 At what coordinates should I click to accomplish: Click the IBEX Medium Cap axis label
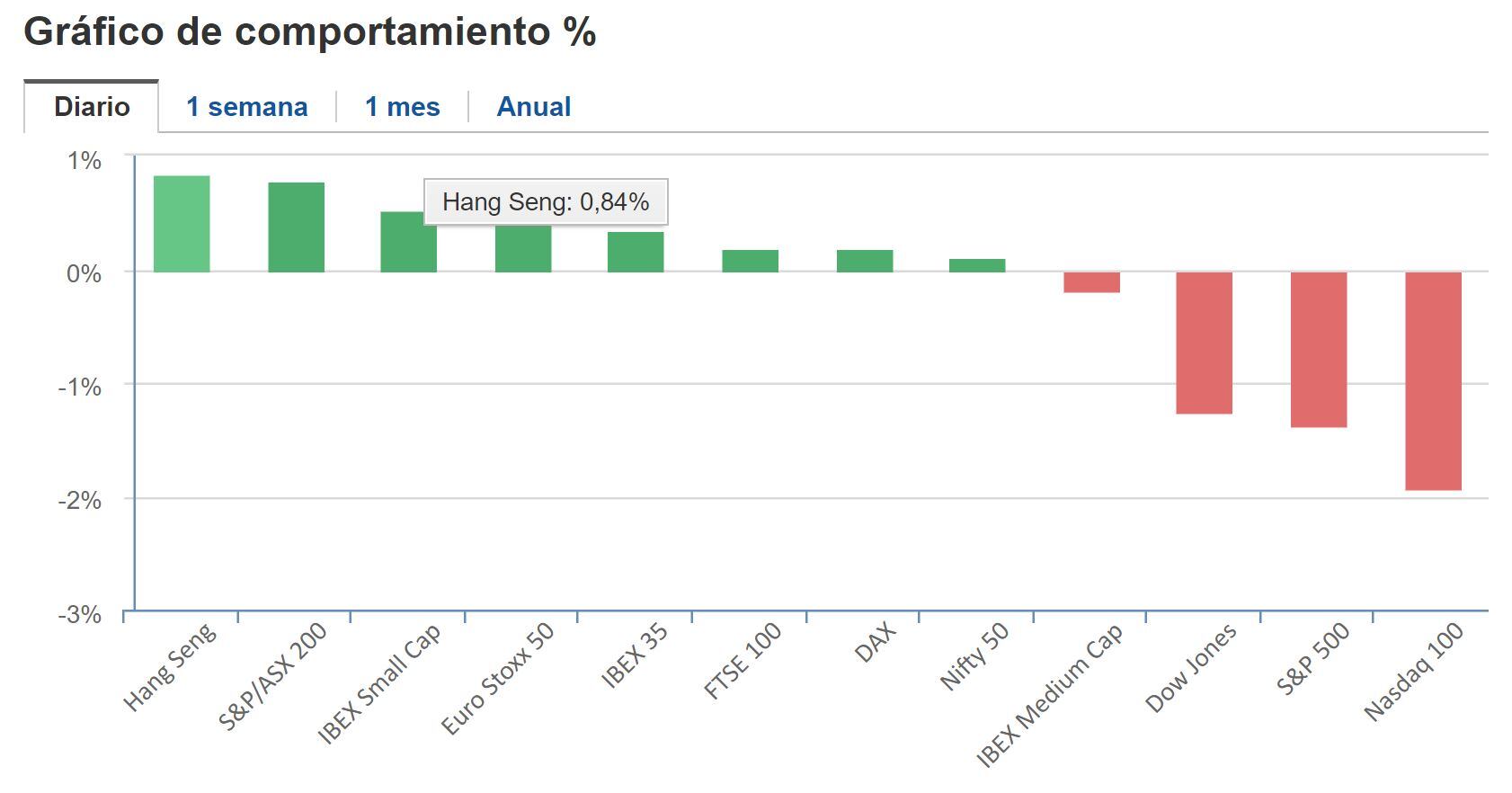[1050, 696]
